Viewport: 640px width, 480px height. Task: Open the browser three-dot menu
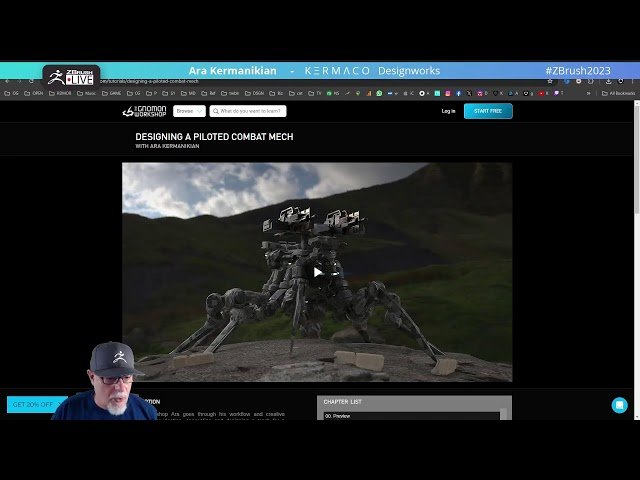click(633, 81)
